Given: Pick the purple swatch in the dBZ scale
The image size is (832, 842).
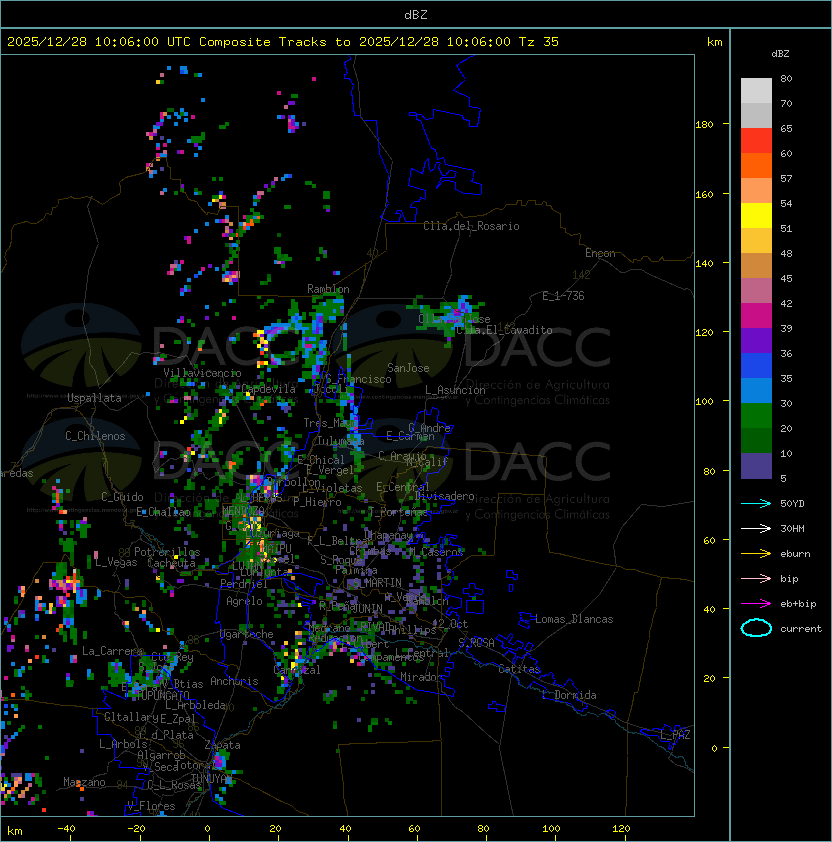Looking at the screenshot, I should click(756, 340).
